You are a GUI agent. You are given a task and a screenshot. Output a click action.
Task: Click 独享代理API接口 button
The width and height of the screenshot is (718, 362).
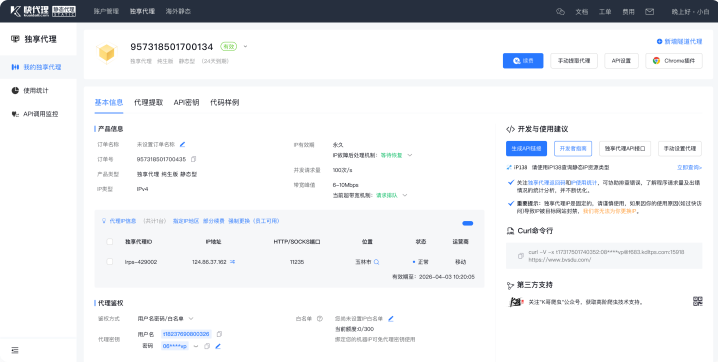pyautogui.click(x=625, y=149)
